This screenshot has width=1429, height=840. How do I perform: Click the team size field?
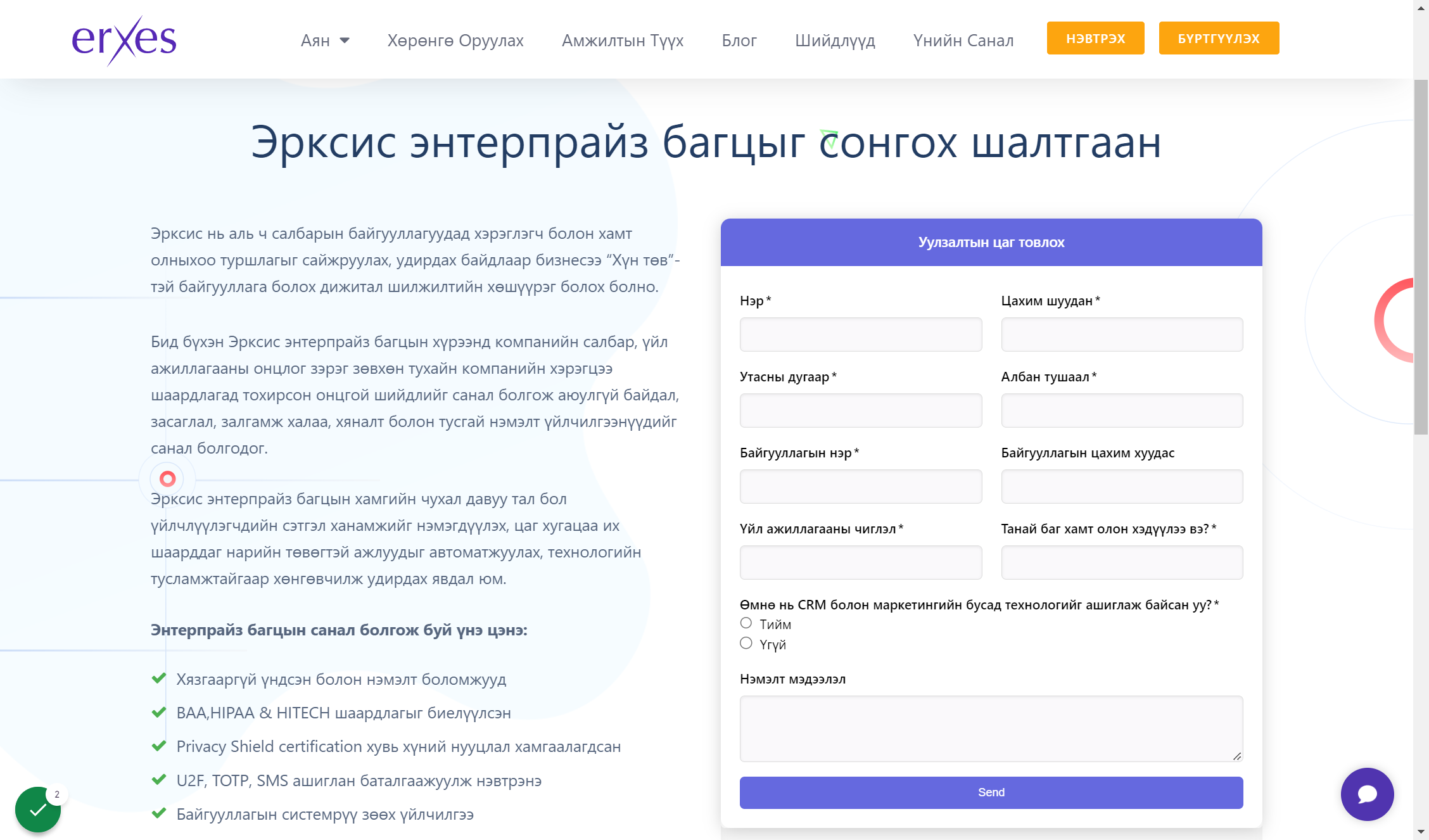[1122, 563]
